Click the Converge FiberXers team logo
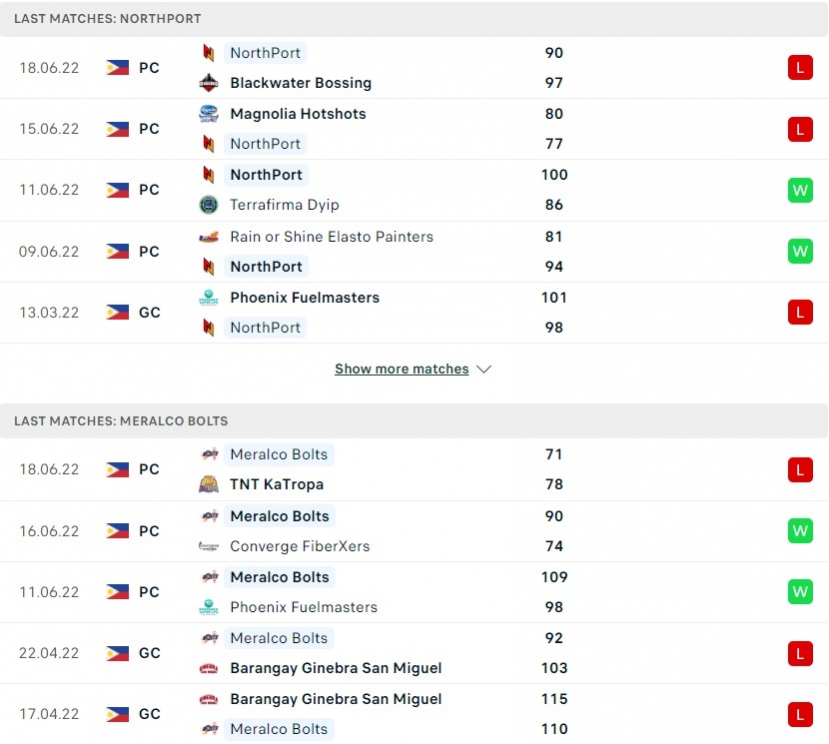829x744 pixels. pyautogui.click(x=208, y=546)
